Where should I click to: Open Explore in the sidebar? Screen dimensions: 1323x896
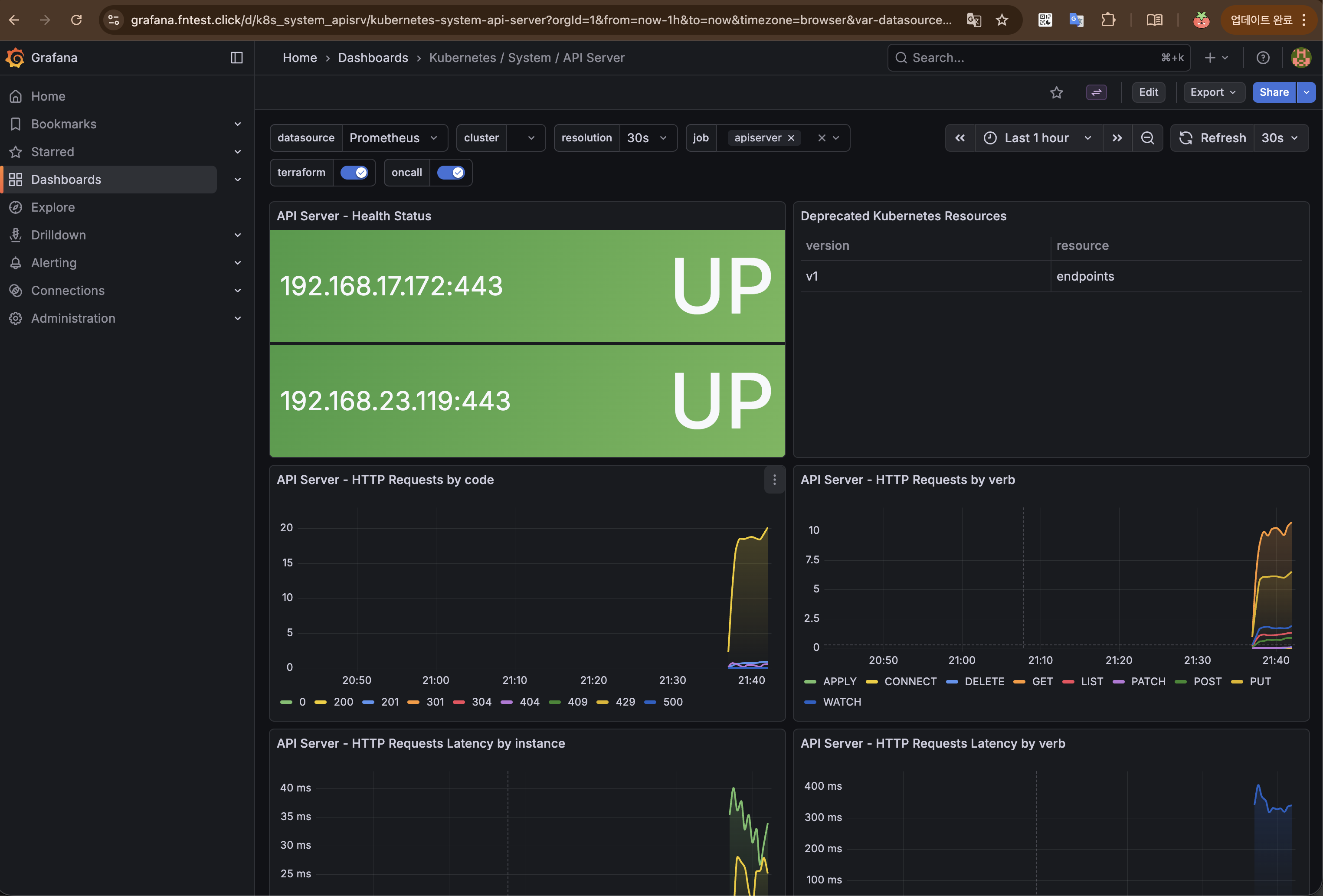[x=53, y=207]
